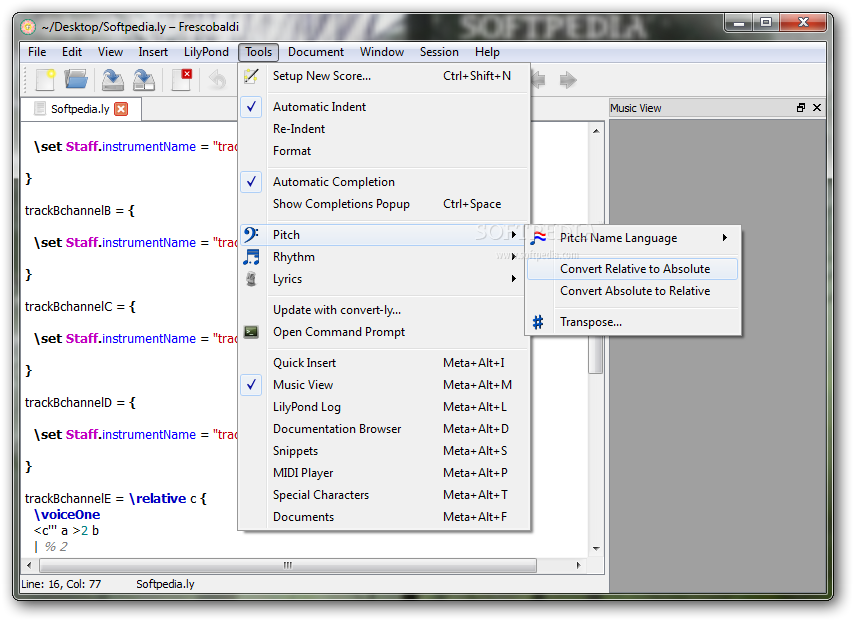854x621 pixels.
Task: Choose Convert Absolute to Relative
Action: [633, 291]
